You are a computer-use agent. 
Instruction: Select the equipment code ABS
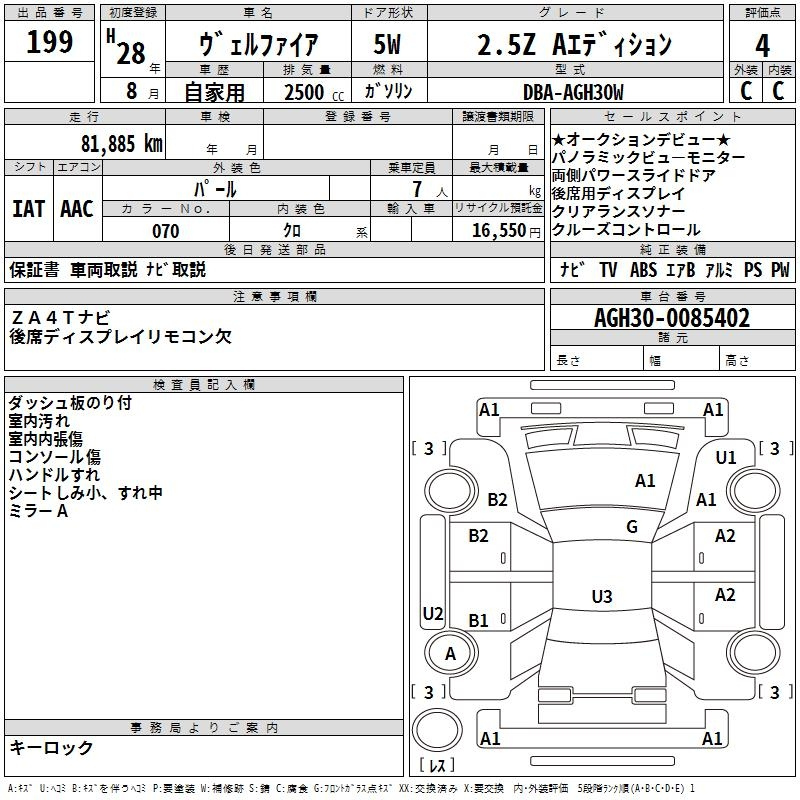pos(643,269)
